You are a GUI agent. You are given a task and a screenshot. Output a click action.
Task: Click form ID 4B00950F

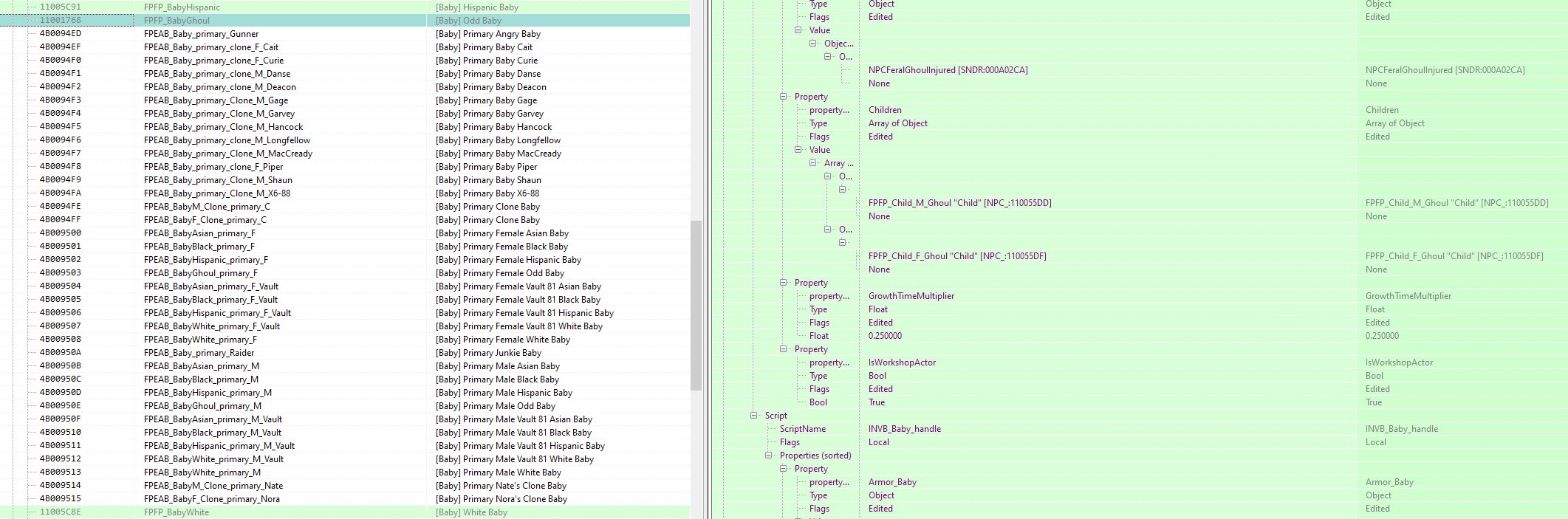tap(61, 419)
